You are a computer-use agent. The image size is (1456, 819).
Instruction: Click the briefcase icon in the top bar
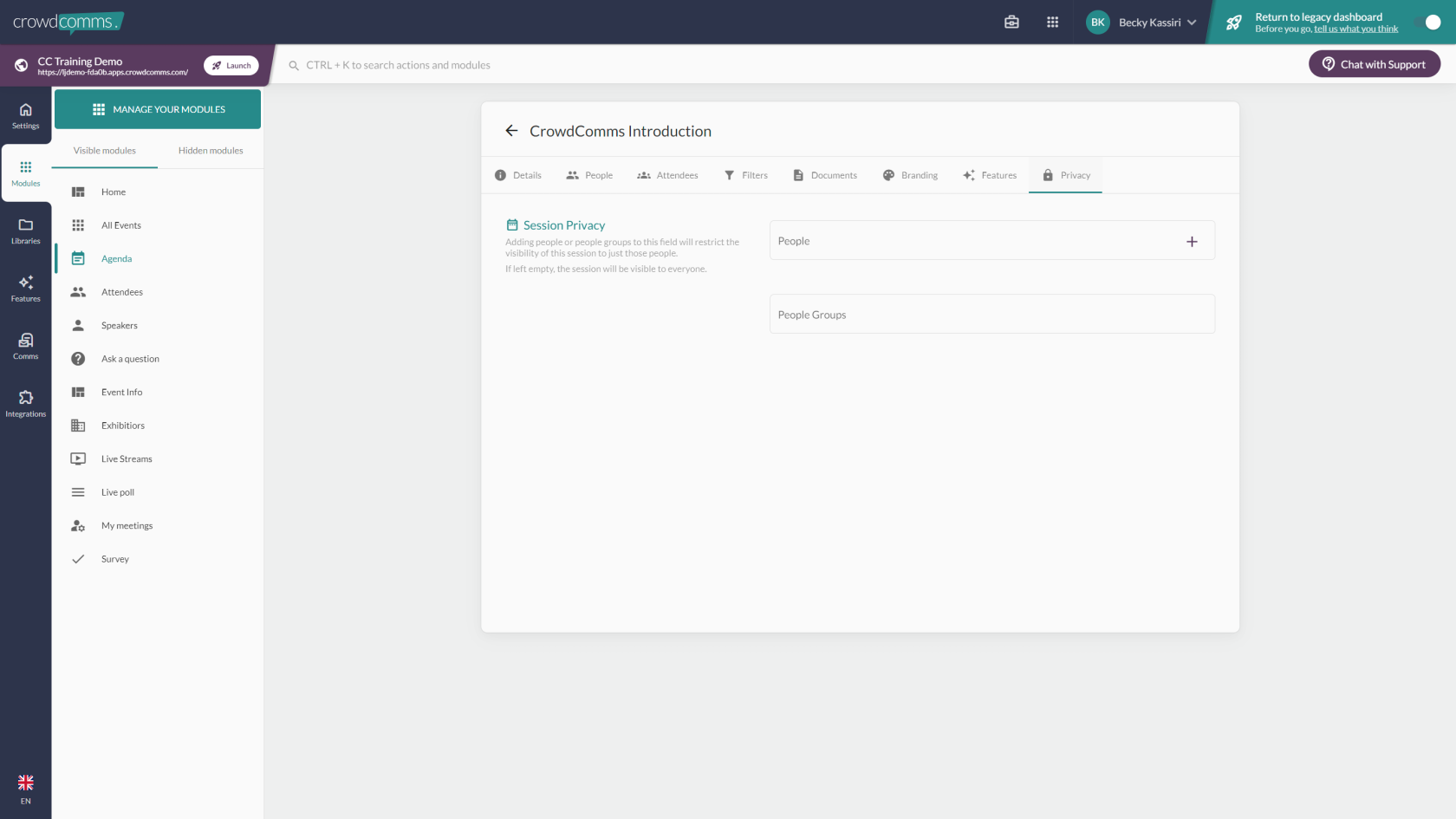point(1011,23)
